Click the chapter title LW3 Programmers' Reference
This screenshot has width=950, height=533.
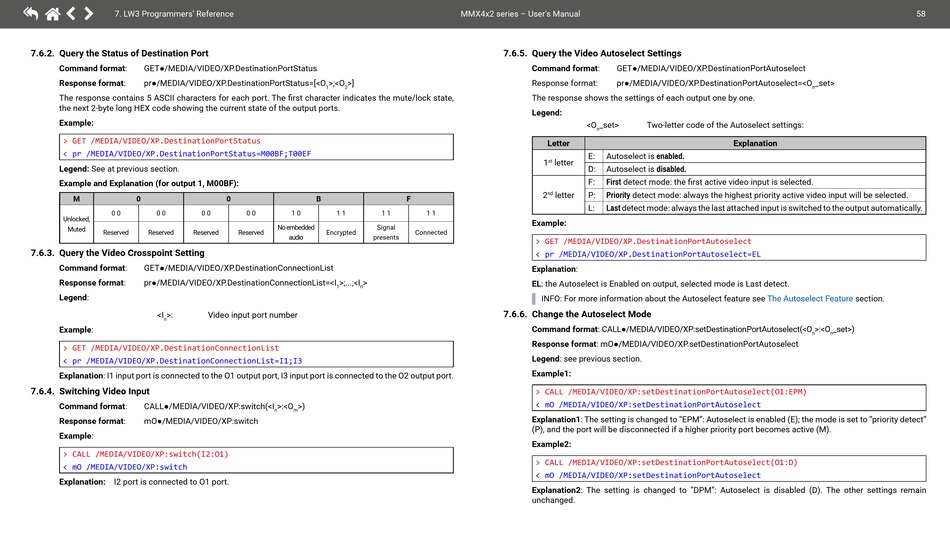[174, 14]
